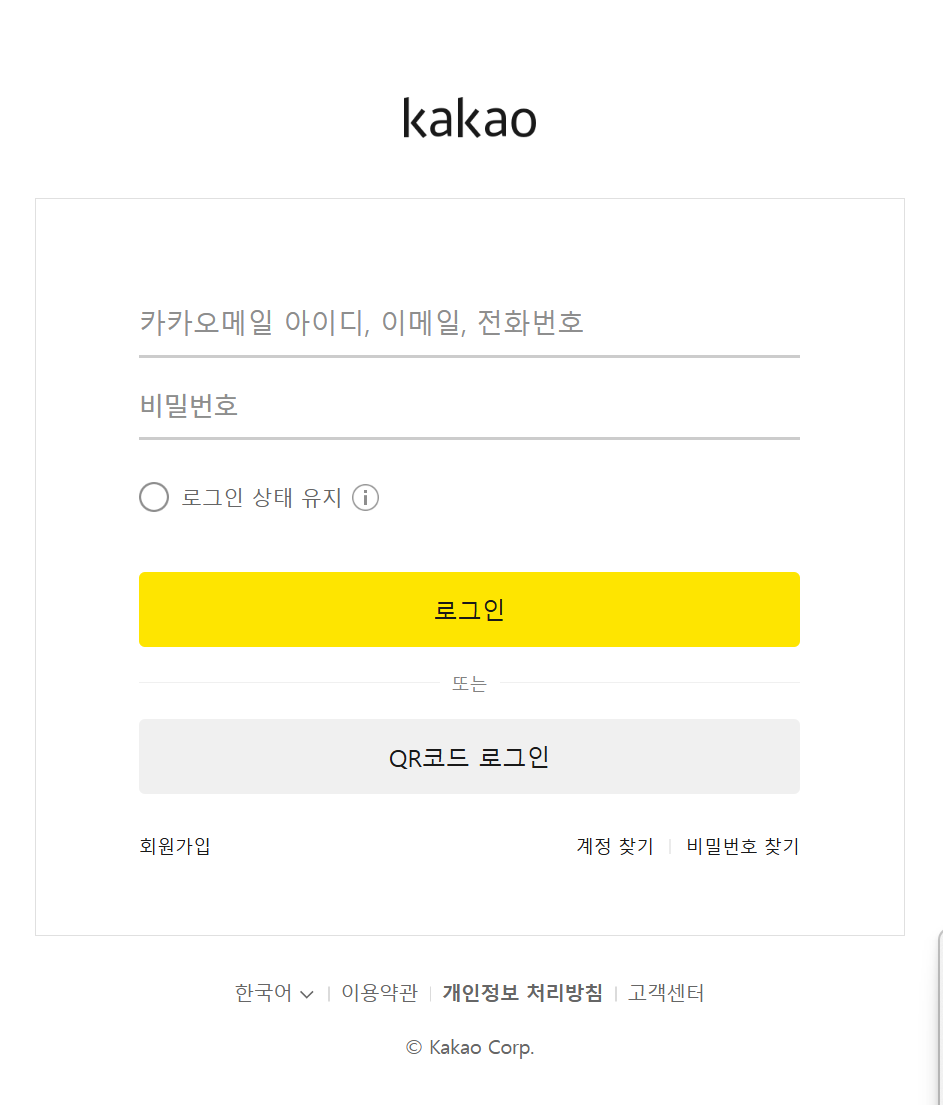
Task: Open the 한국어 language dropdown
Action: click(x=264, y=993)
